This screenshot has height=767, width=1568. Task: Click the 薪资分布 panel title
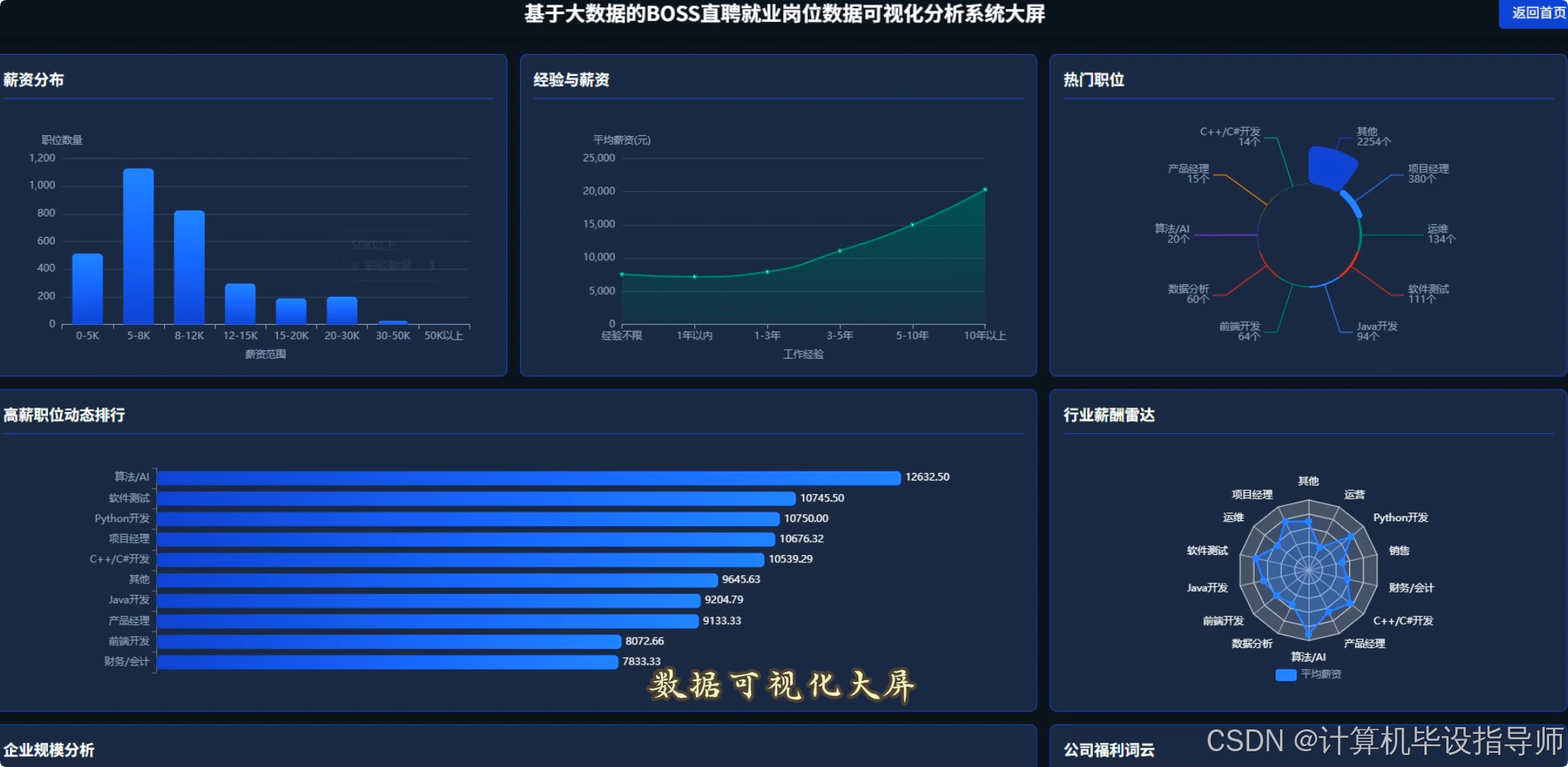pyautogui.click(x=33, y=80)
